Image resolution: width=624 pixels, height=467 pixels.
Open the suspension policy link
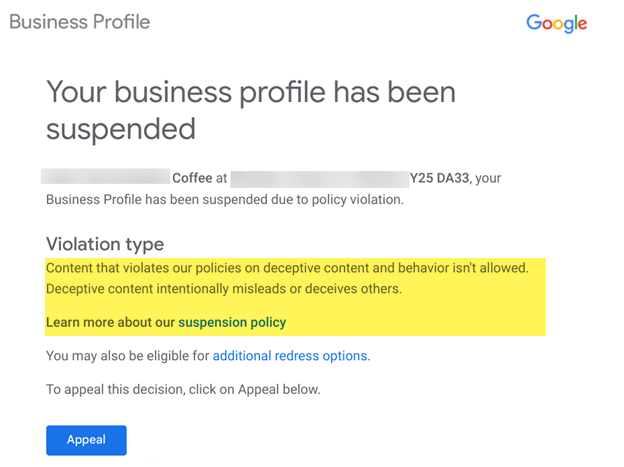pos(232,322)
